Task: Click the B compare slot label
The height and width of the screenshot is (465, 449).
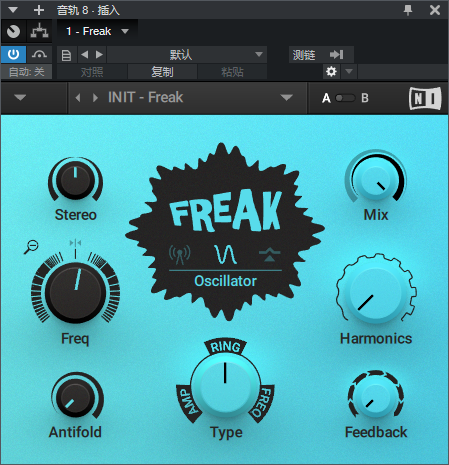Action: pyautogui.click(x=365, y=98)
